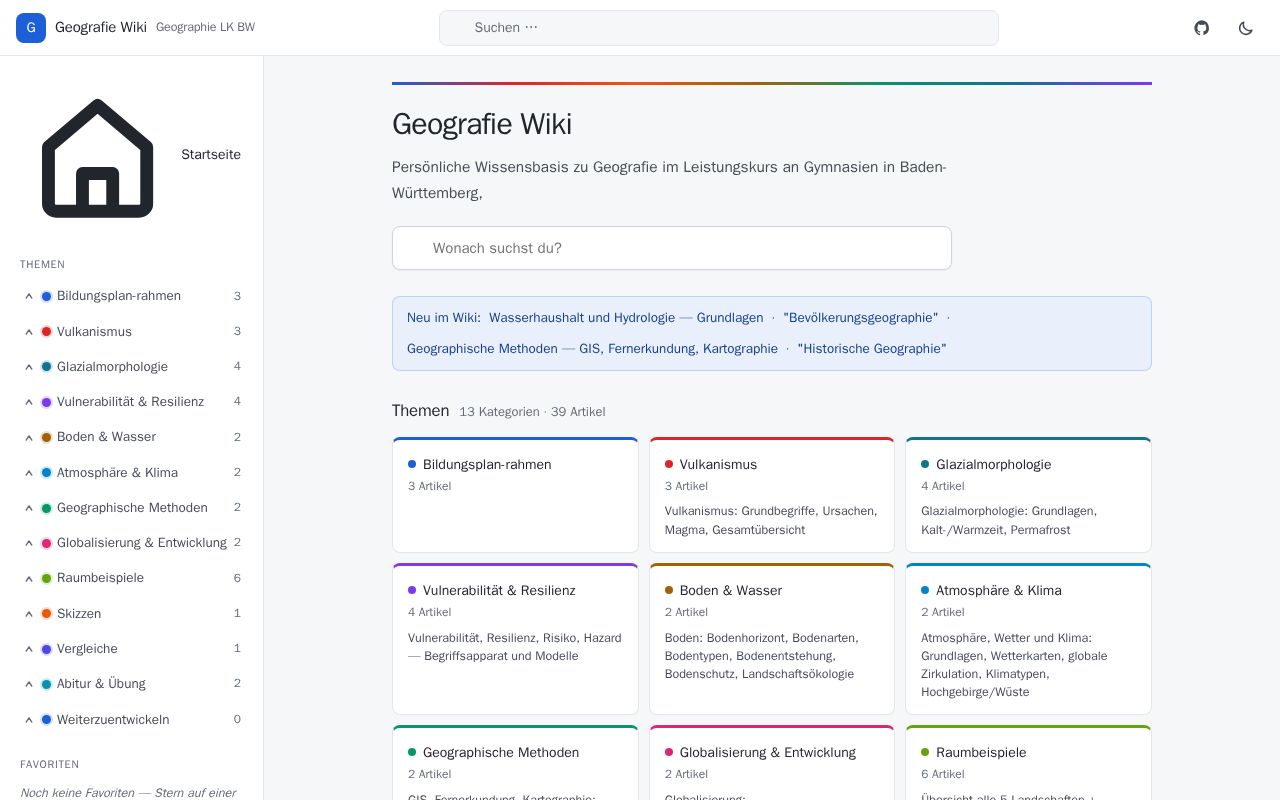Open the Vulnerabilität & Resilienz topic card

click(515, 639)
